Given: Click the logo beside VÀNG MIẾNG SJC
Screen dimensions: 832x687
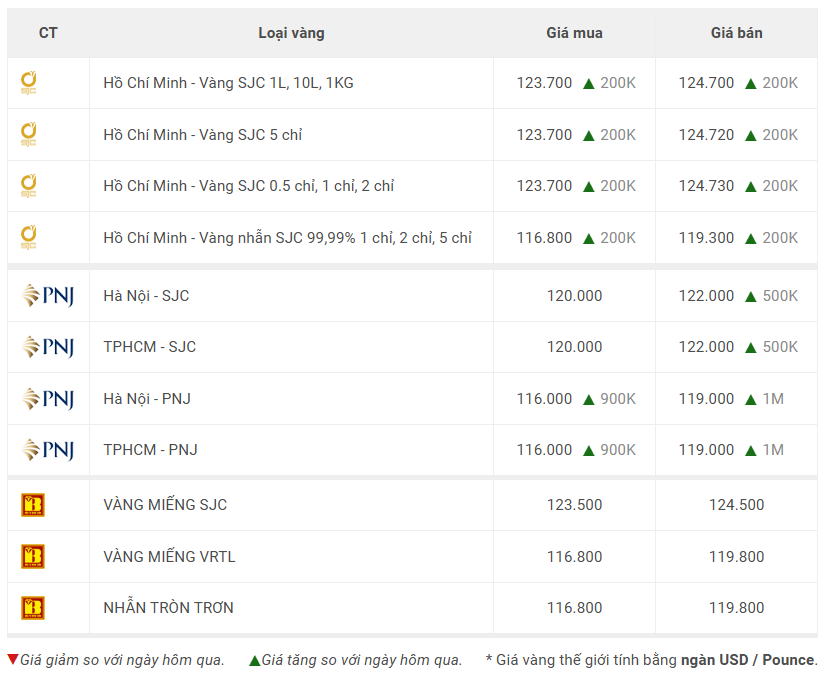Looking at the screenshot, I should point(33,505).
